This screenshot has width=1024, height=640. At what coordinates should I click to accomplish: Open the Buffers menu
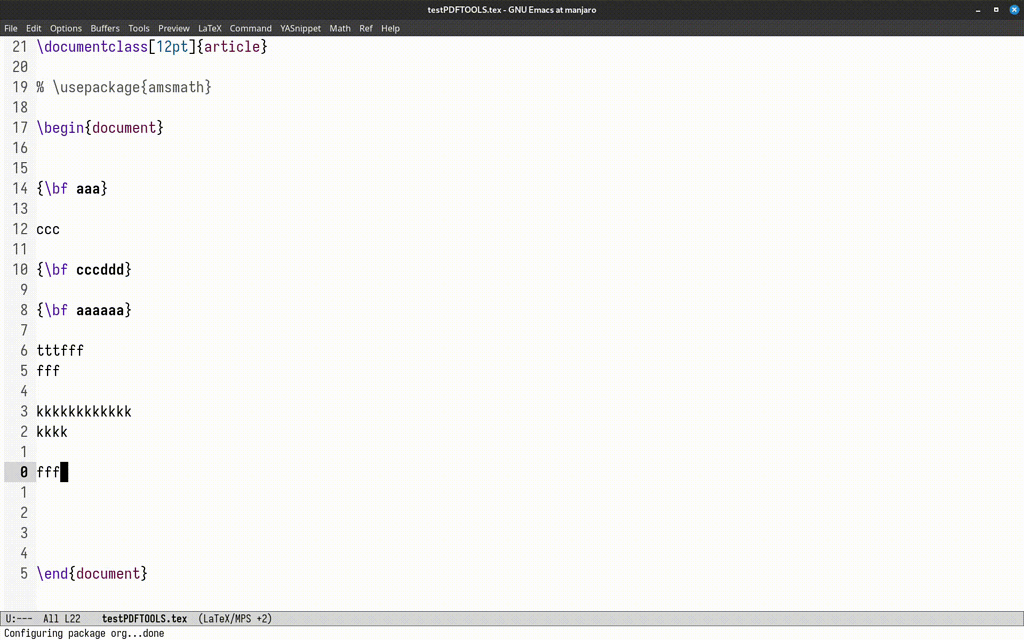[104, 28]
